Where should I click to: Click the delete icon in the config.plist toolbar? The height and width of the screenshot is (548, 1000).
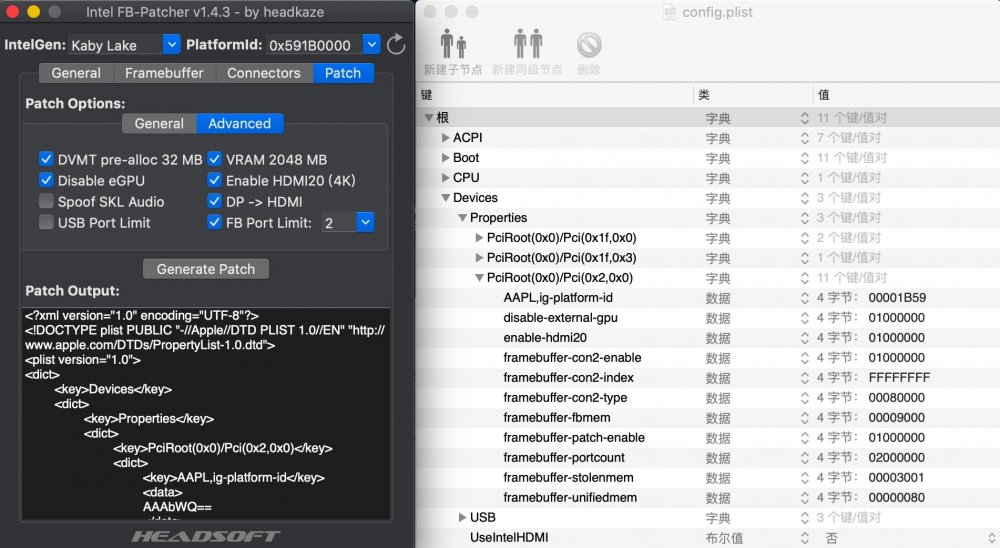[x=589, y=45]
